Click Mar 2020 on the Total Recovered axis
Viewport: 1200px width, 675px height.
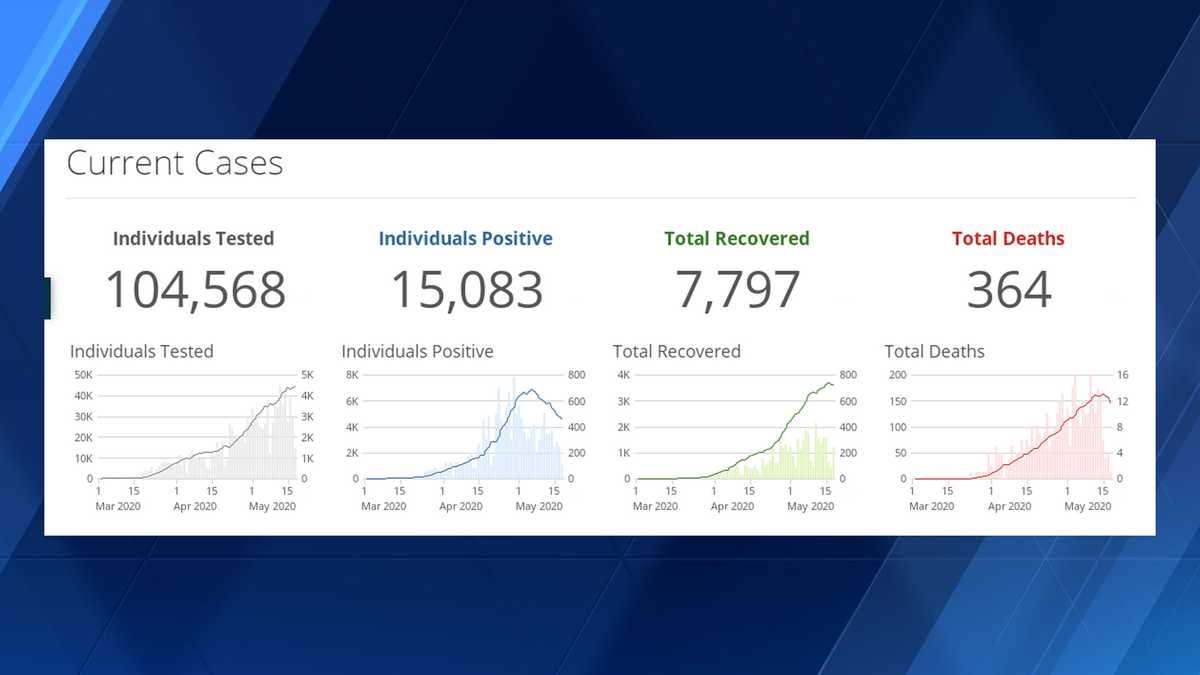tap(655, 507)
